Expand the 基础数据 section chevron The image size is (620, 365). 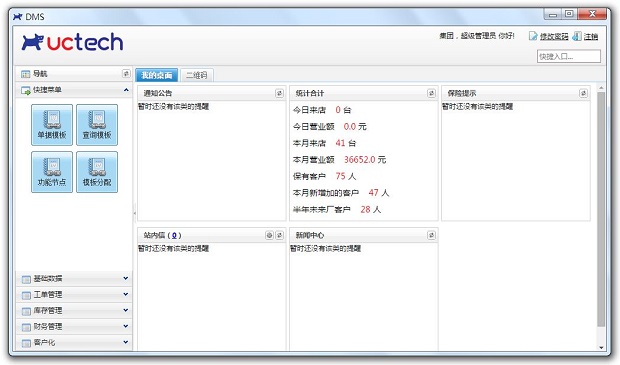(126, 278)
